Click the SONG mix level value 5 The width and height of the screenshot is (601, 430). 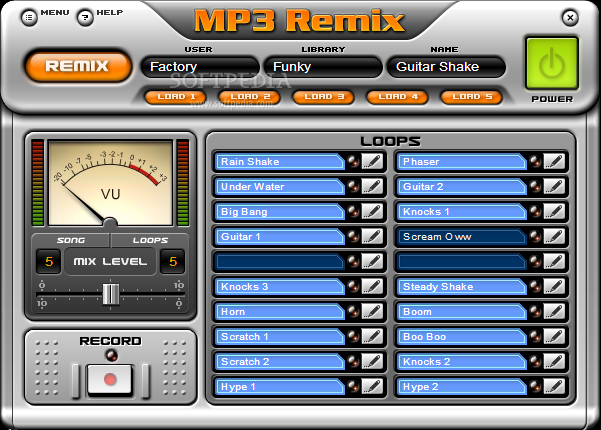[49, 261]
